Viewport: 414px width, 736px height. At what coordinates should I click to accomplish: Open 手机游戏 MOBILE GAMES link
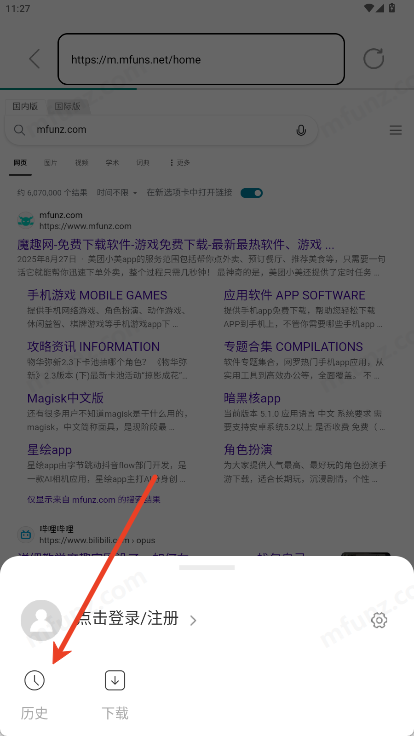pyautogui.click(x=97, y=295)
